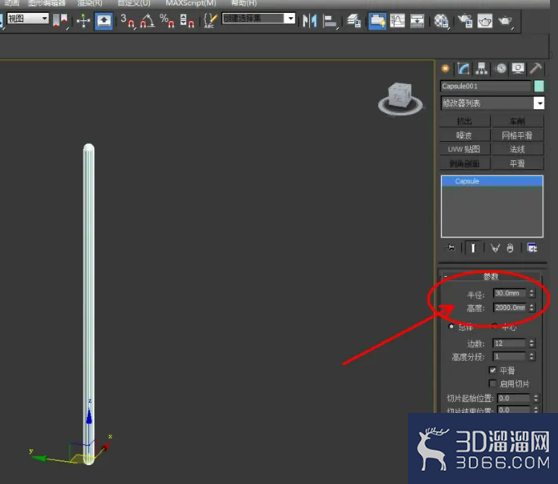Click Remove Modifier trash icon

pyautogui.click(x=510, y=248)
